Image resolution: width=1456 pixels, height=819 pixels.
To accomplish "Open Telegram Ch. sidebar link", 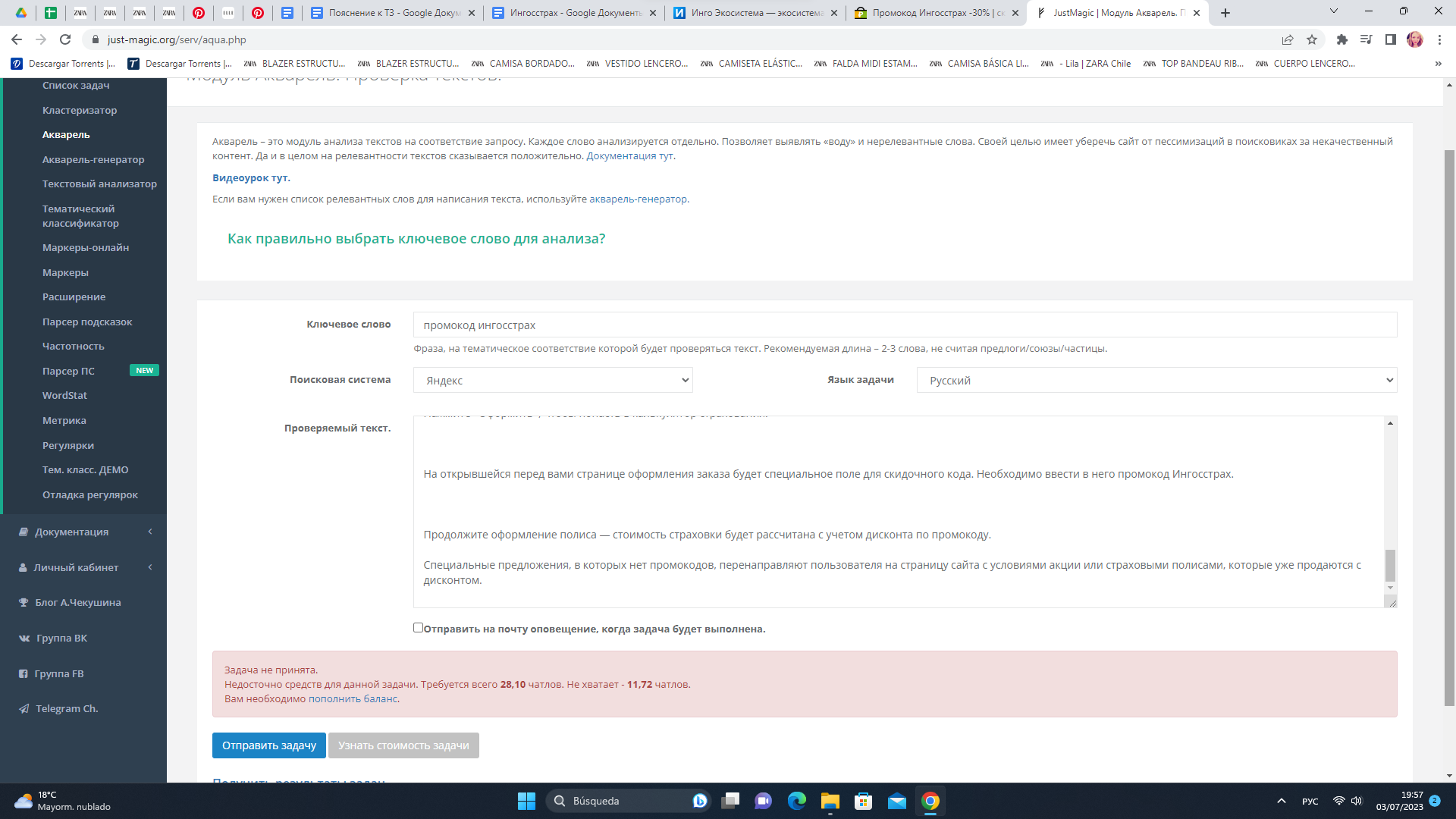I will (x=67, y=708).
